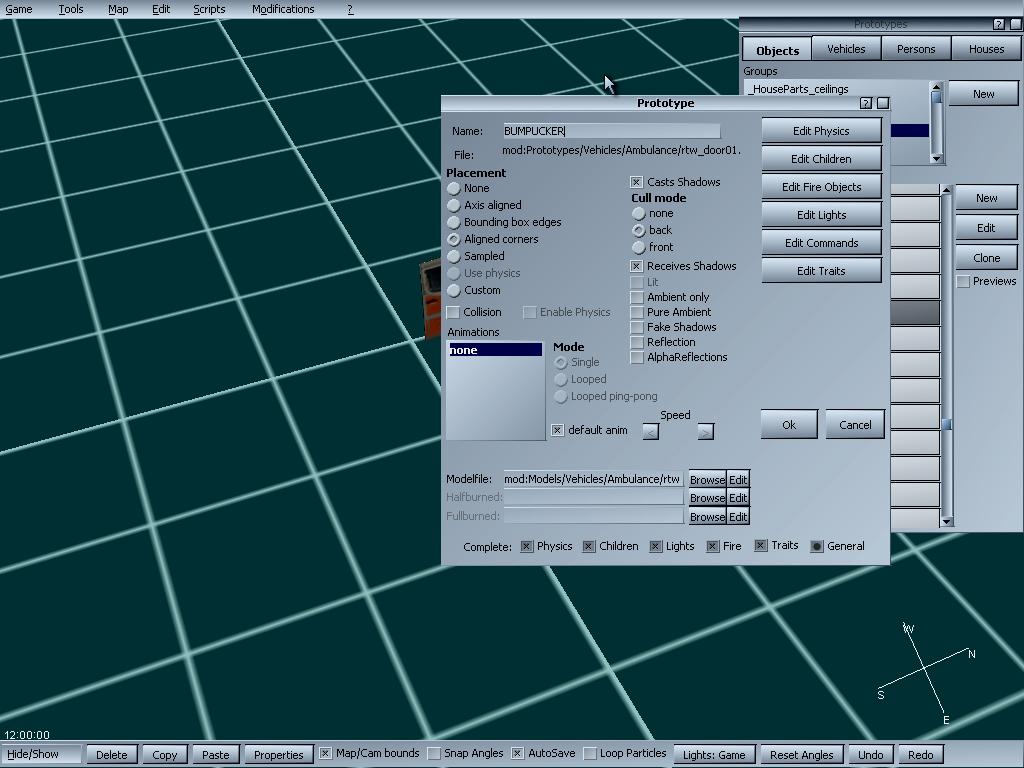Click the Prototype dialog help question mark
1024x768 pixels.
866,103
